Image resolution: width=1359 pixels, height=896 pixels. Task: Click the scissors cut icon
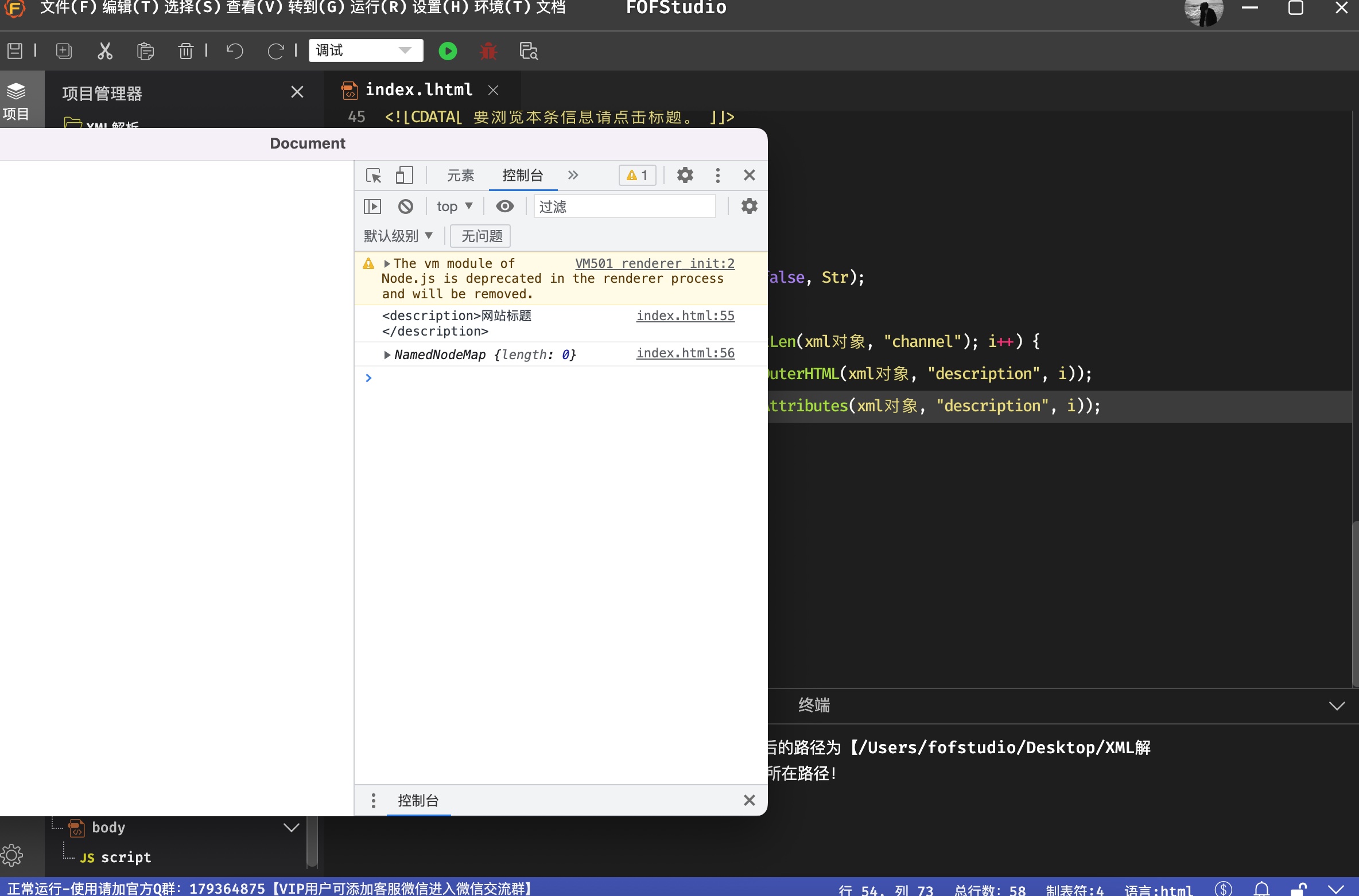pos(104,51)
